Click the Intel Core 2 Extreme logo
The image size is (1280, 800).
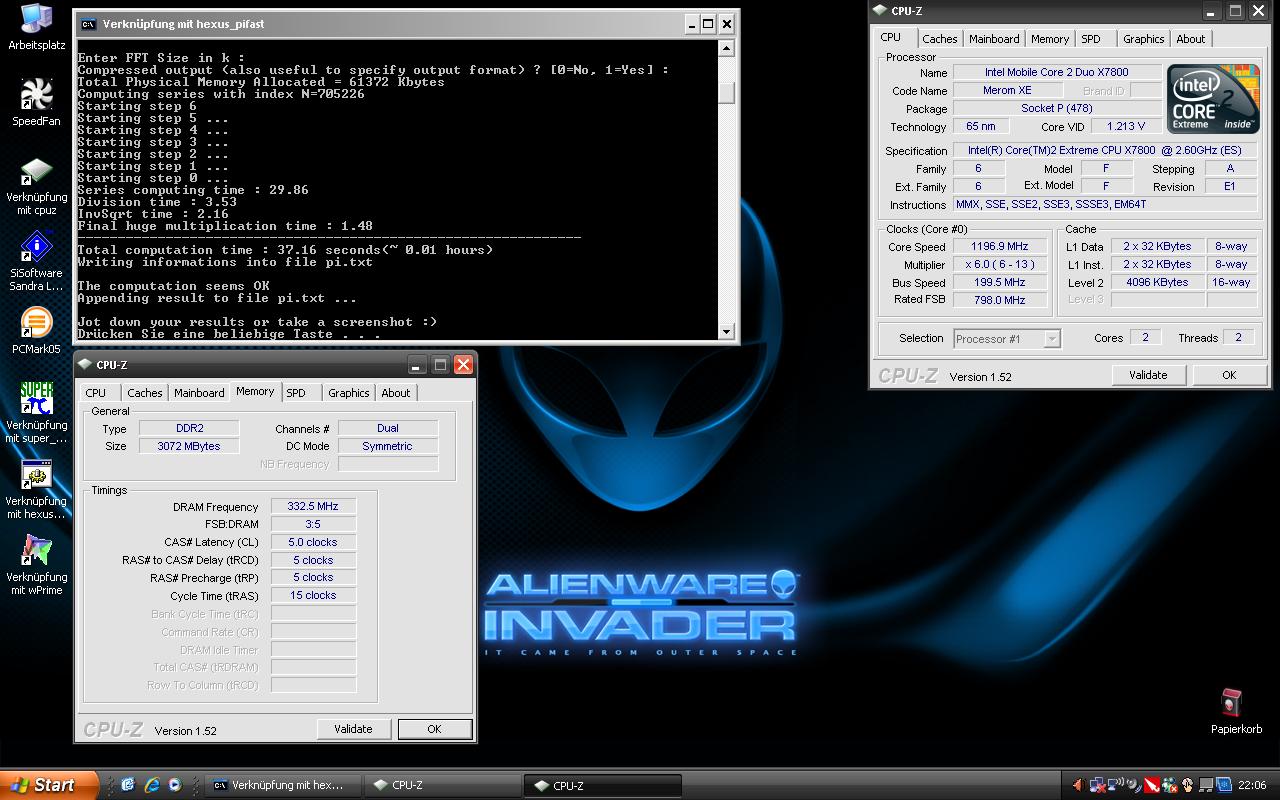click(1212, 98)
